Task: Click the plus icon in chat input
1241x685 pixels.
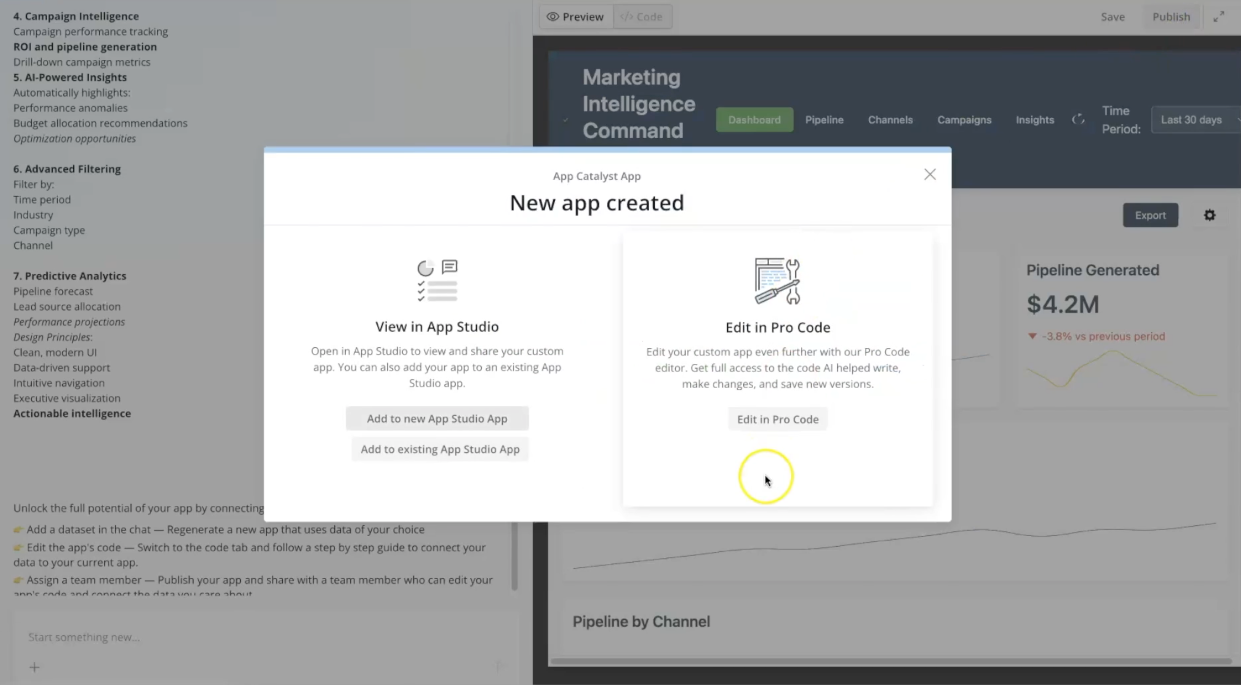Action: 34,667
